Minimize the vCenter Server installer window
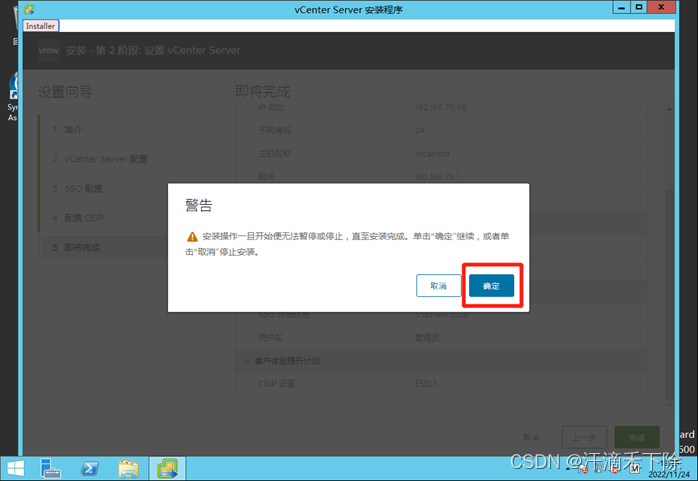The width and height of the screenshot is (698, 481). [x=621, y=7]
